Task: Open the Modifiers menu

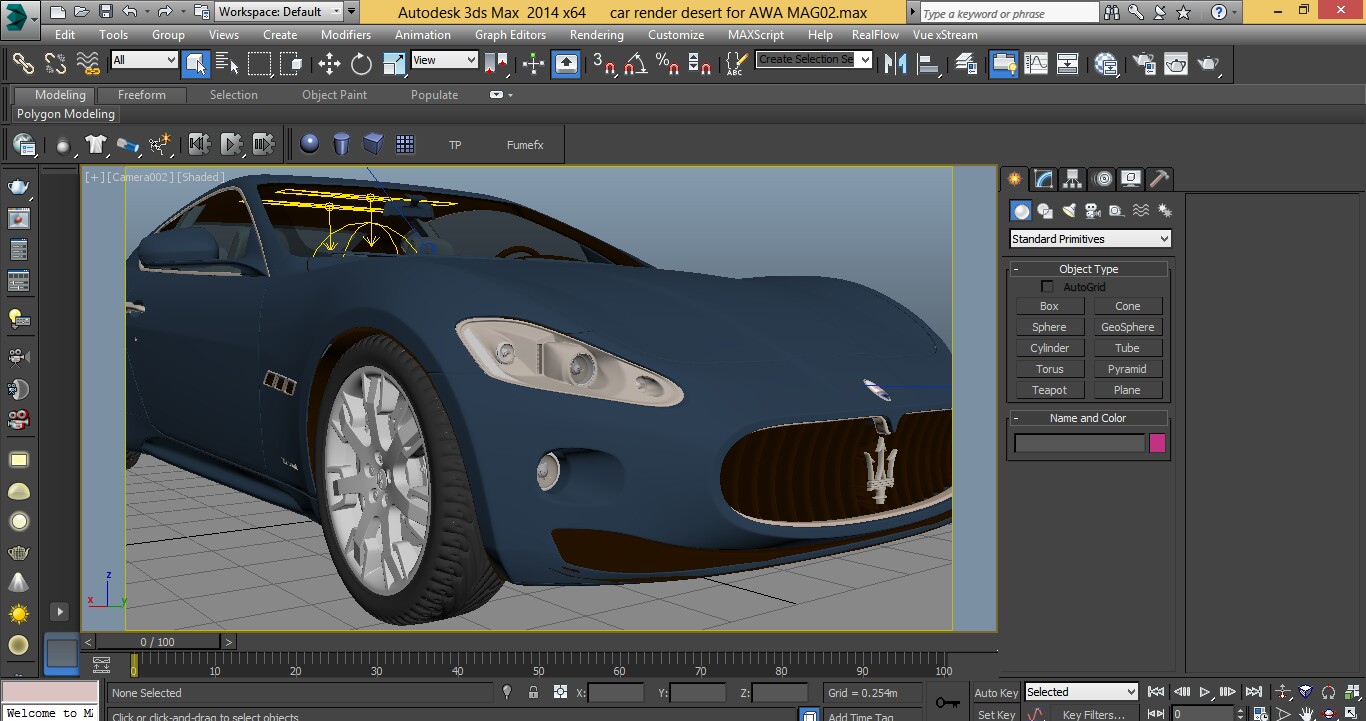Action: tap(346, 34)
